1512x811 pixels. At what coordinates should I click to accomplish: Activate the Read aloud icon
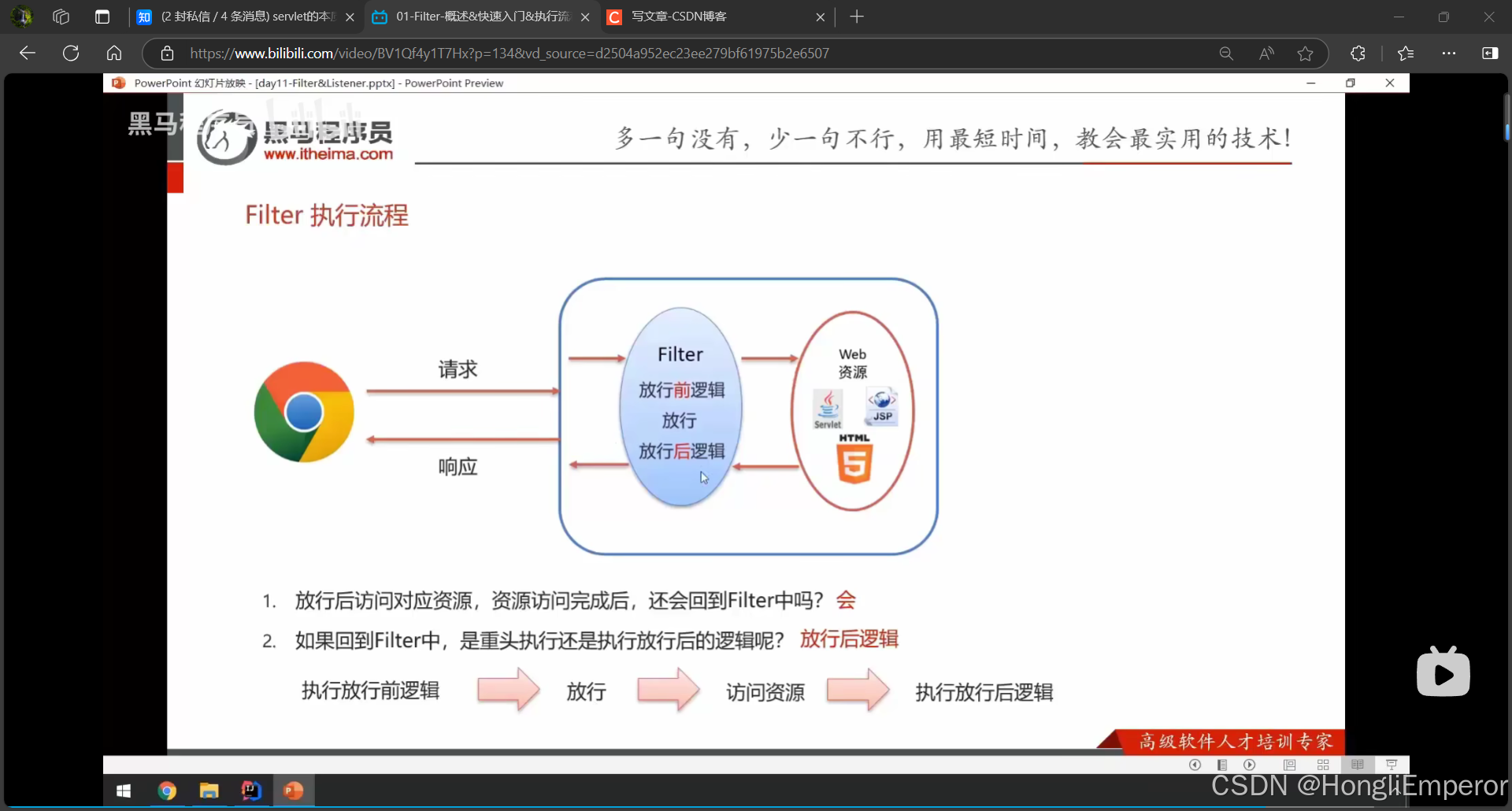point(1266,53)
